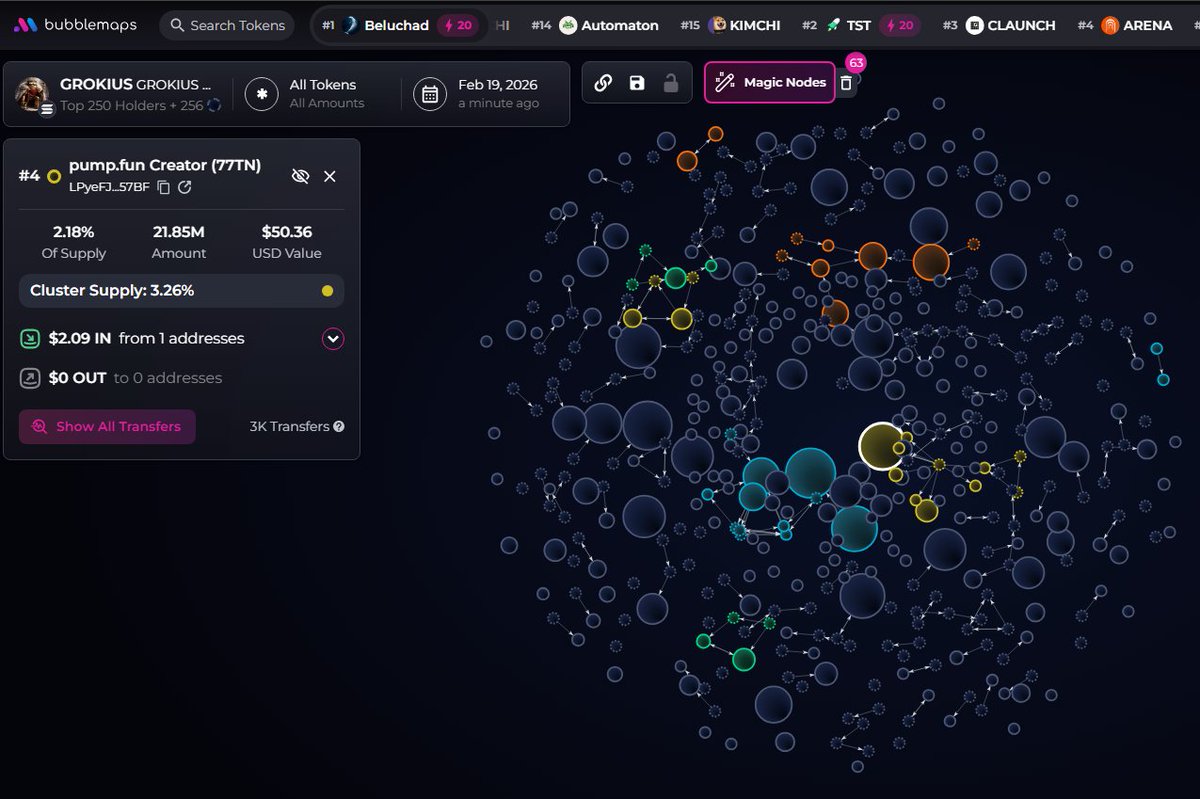
Task: Copy the LPyeFJ...57BF address
Action: (x=164, y=187)
